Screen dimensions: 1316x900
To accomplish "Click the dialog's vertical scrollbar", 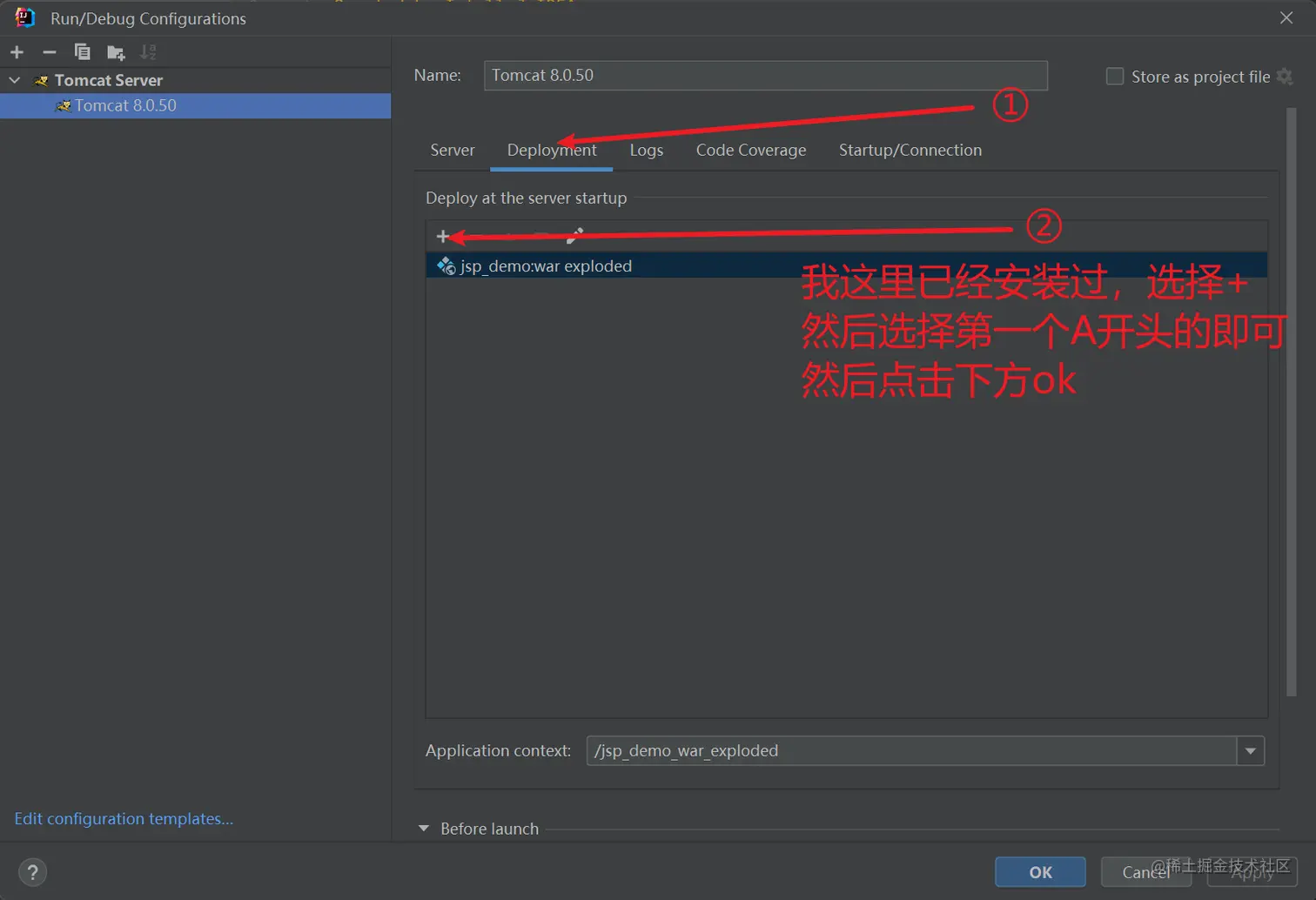I will [1292, 402].
